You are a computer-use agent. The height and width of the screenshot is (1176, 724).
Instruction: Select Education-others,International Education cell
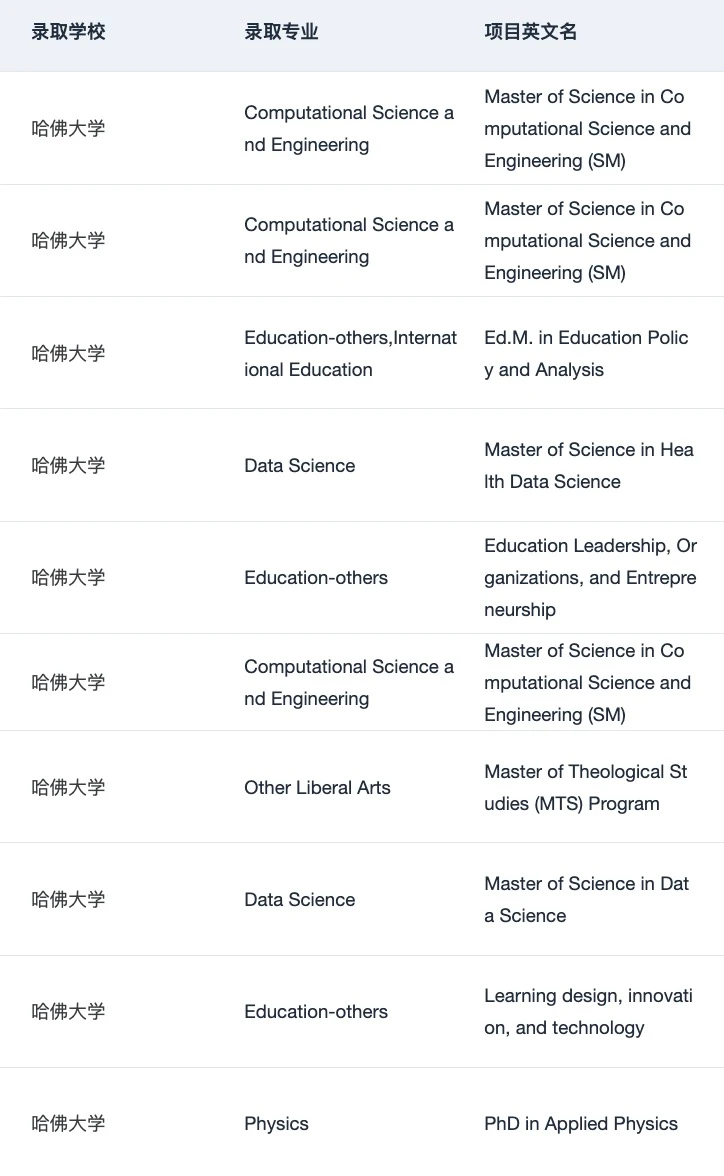[350, 354]
